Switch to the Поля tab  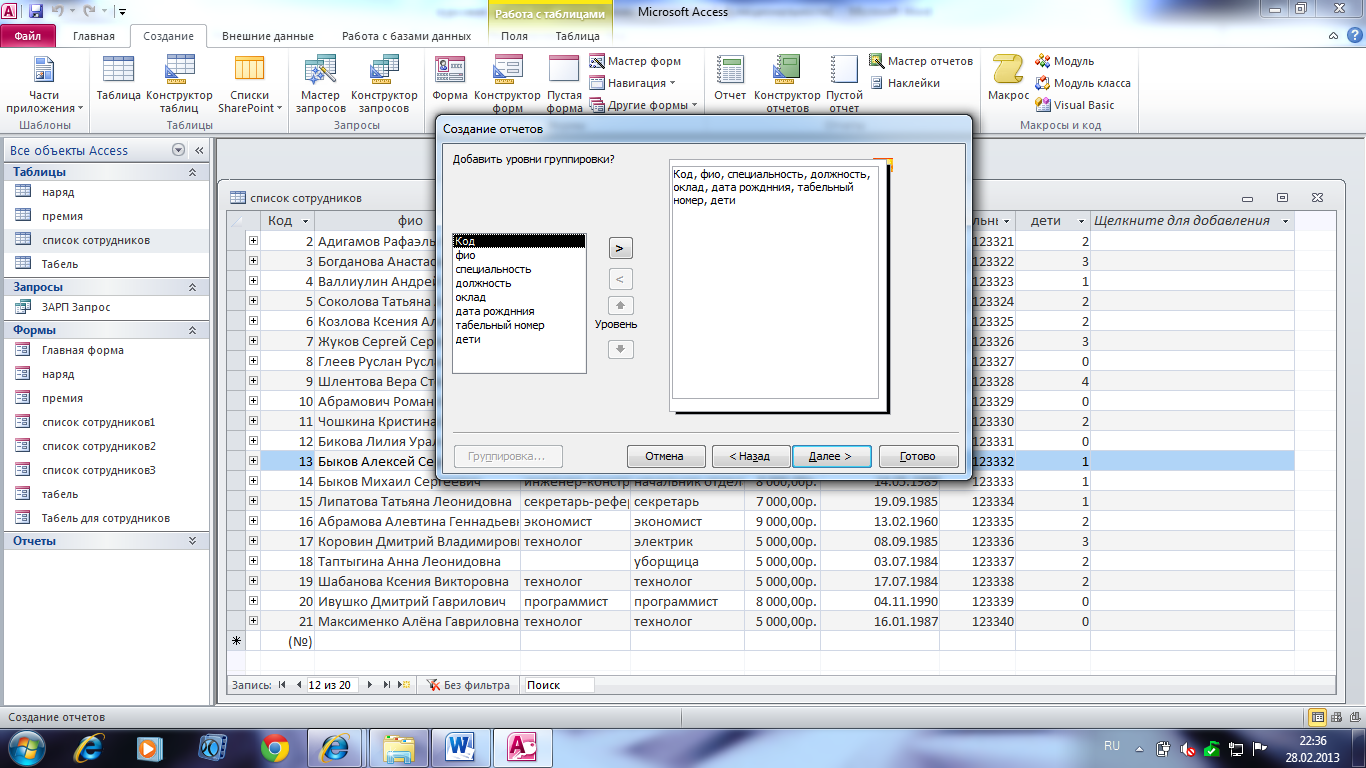pyautogui.click(x=515, y=36)
